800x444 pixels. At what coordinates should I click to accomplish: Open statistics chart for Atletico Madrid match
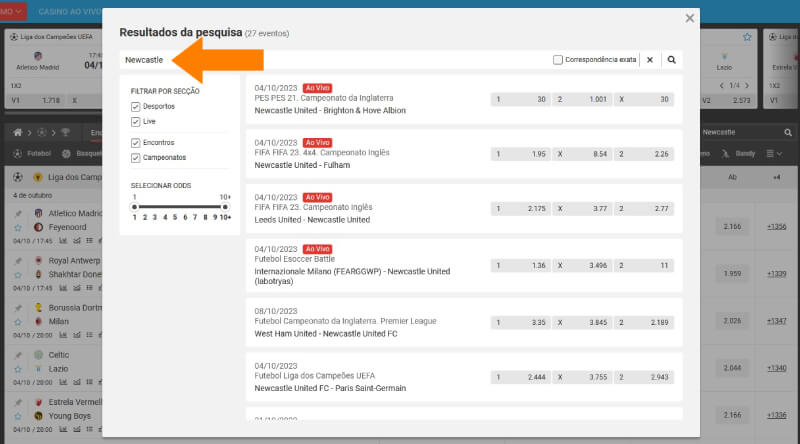coord(63,241)
